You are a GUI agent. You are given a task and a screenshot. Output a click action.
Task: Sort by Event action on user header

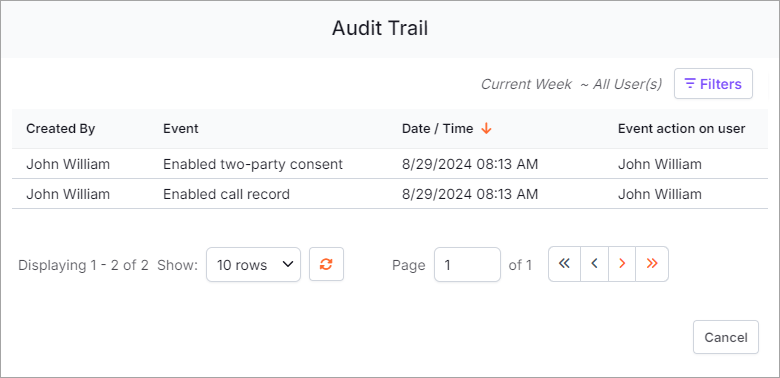682,129
